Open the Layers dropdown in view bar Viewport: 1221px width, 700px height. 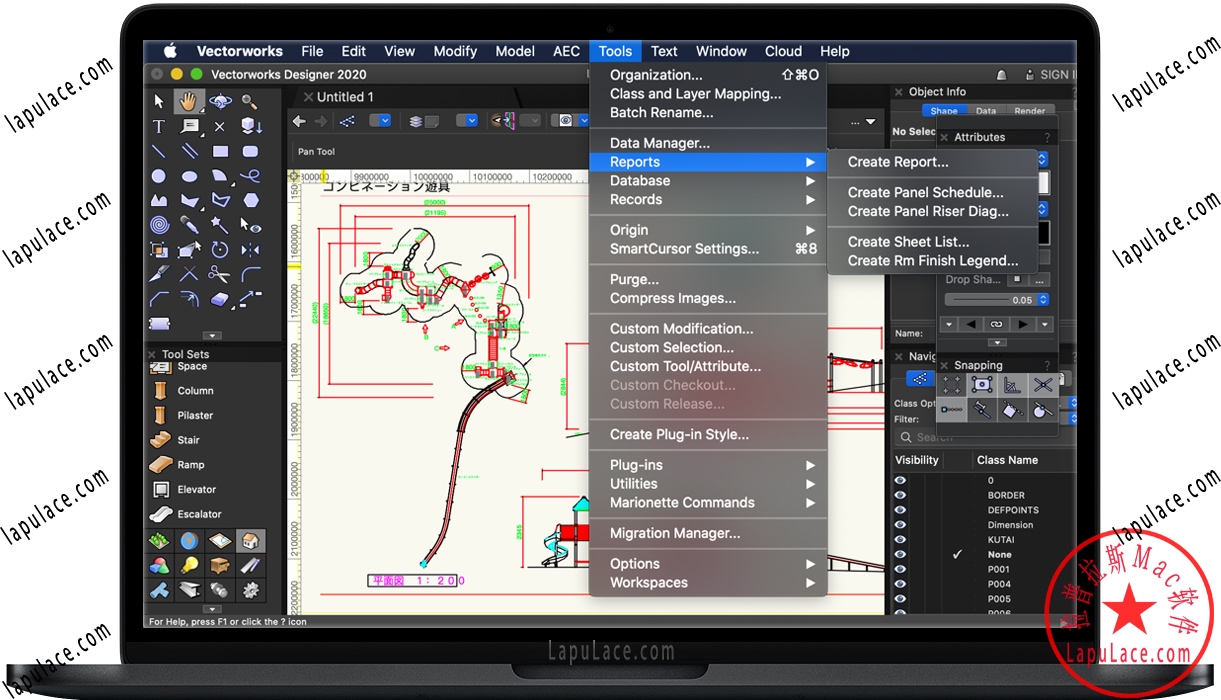pyautogui.click(x=468, y=121)
